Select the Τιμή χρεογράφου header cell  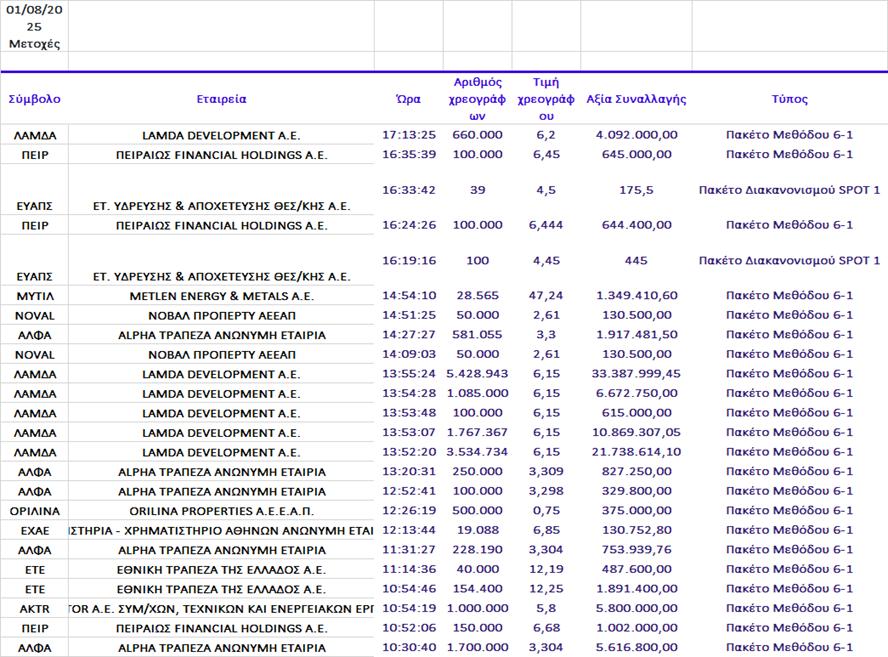pyautogui.click(x=546, y=99)
